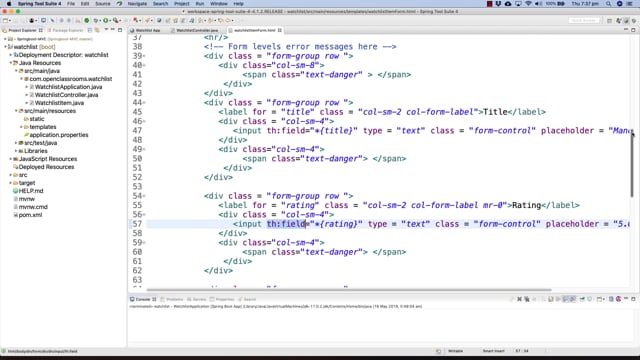Click the green Run toolbar icon

click(x=106, y=20)
